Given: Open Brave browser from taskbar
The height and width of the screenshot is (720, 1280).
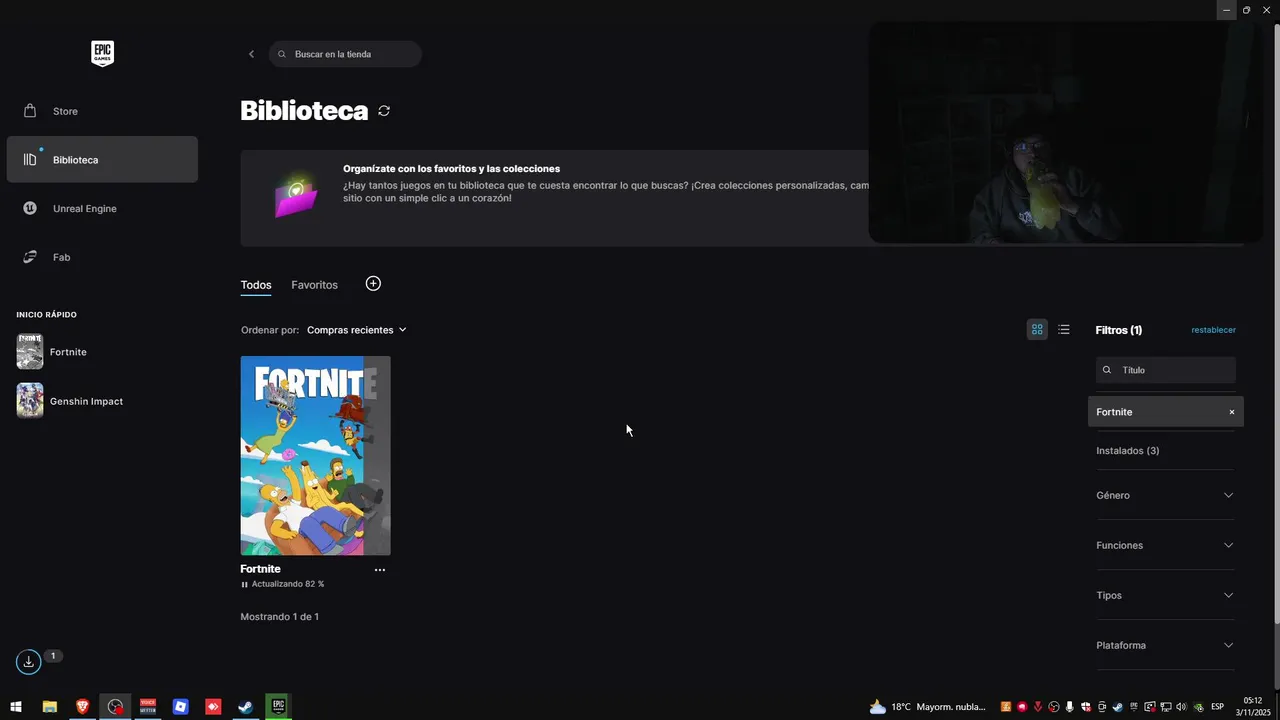Looking at the screenshot, I should pos(82,707).
